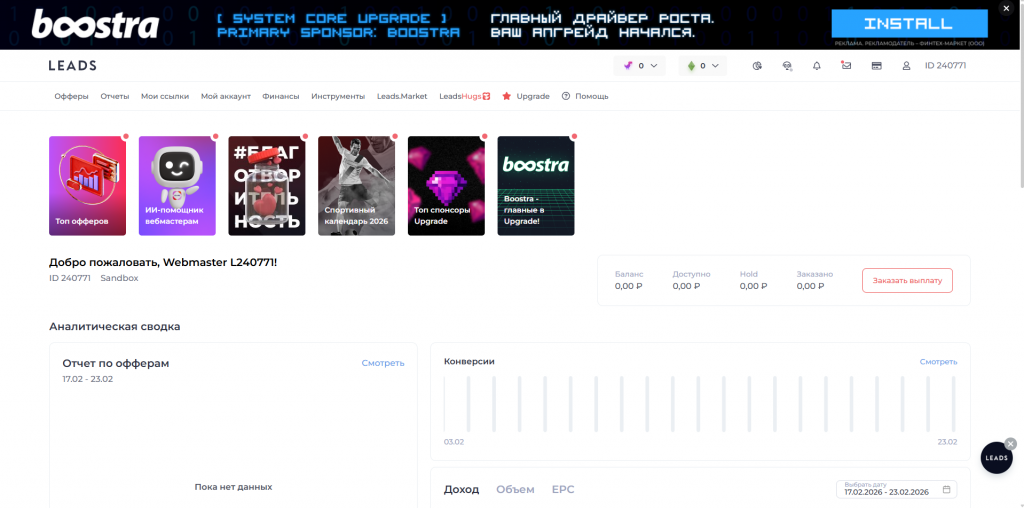Image resolution: width=1024 pixels, height=508 pixels.
Task: Click the statistics pie chart icon
Action: click(757, 66)
